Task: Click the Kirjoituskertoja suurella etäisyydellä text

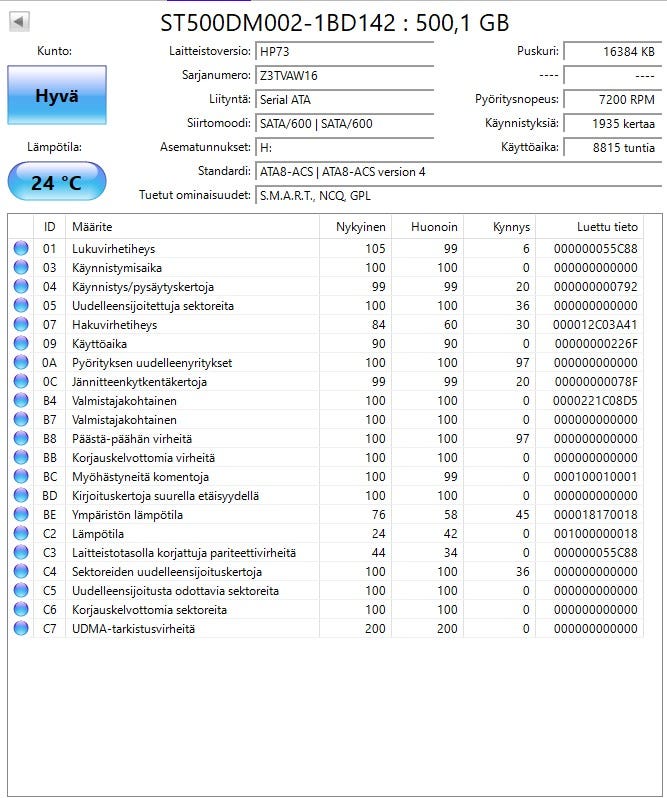Action: point(165,496)
